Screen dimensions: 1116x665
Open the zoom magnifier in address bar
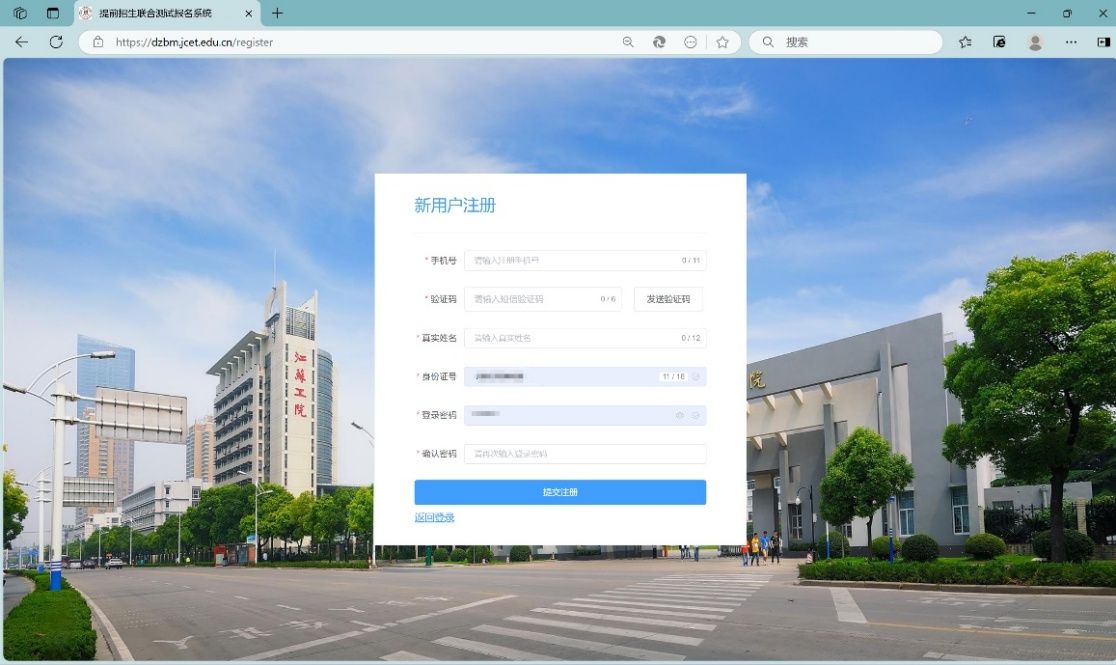(628, 42)
